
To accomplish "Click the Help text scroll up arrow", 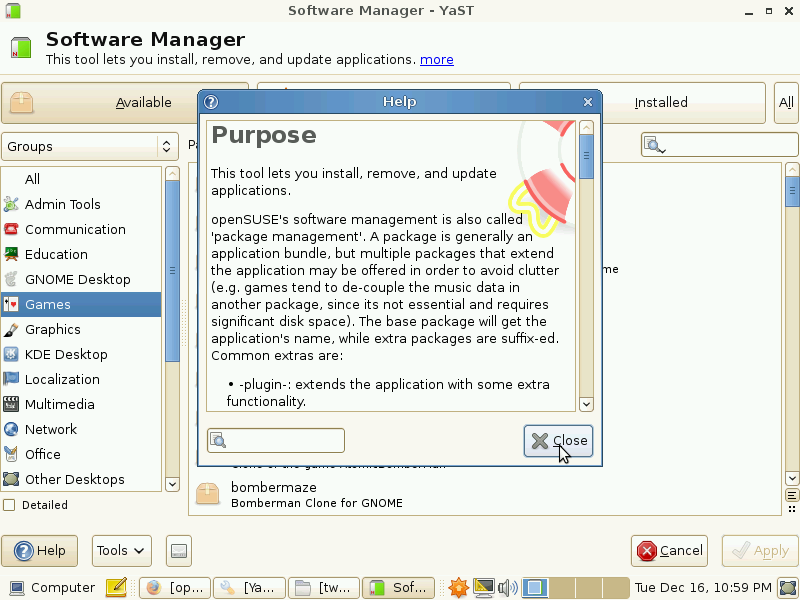I will (x=586, y=127).
